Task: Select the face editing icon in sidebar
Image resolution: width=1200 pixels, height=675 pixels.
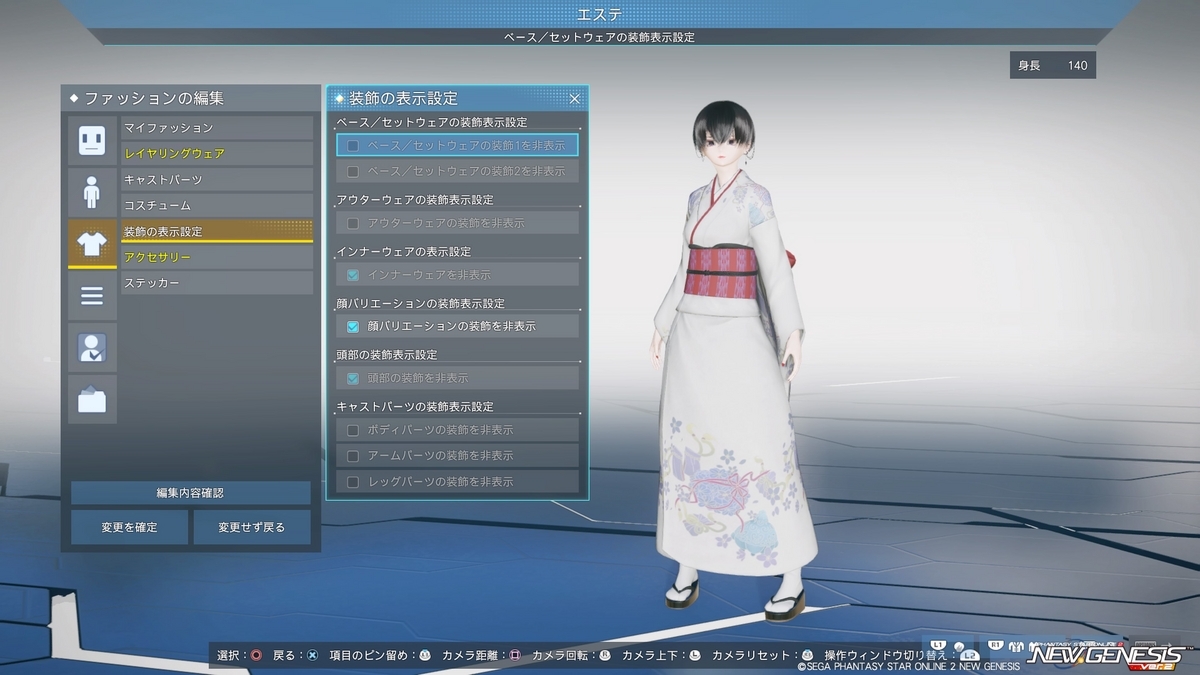Action: coord(92,140)
